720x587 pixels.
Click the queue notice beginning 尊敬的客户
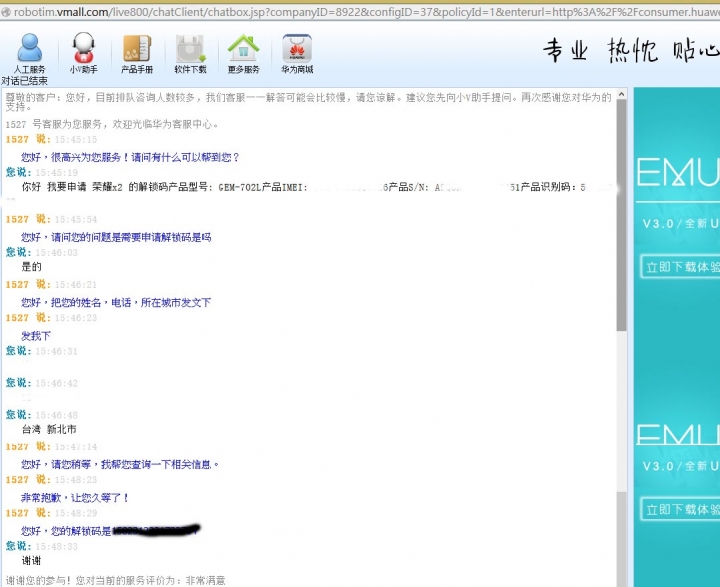pyautogui.click(x=309, y=102)
